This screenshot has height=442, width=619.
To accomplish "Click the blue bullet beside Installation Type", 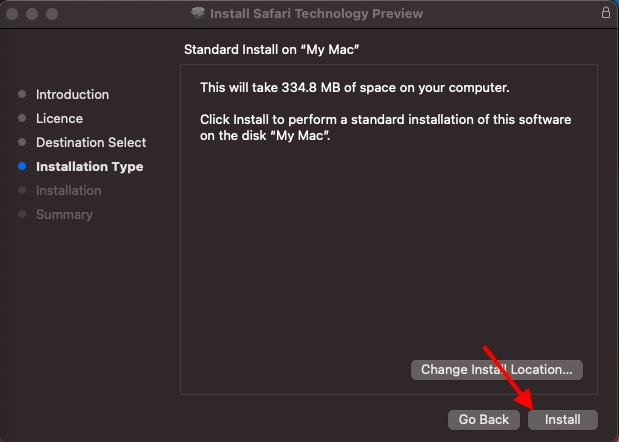I will [x=22, y=166].
